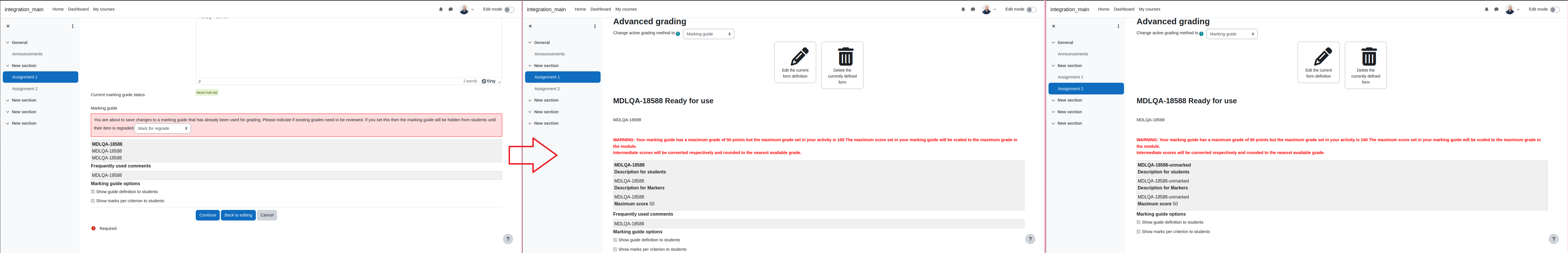Collapse General section on Assignment 1 advanced grading page
This screenshot has height=253, width=1568.
[x=530, y=43]
